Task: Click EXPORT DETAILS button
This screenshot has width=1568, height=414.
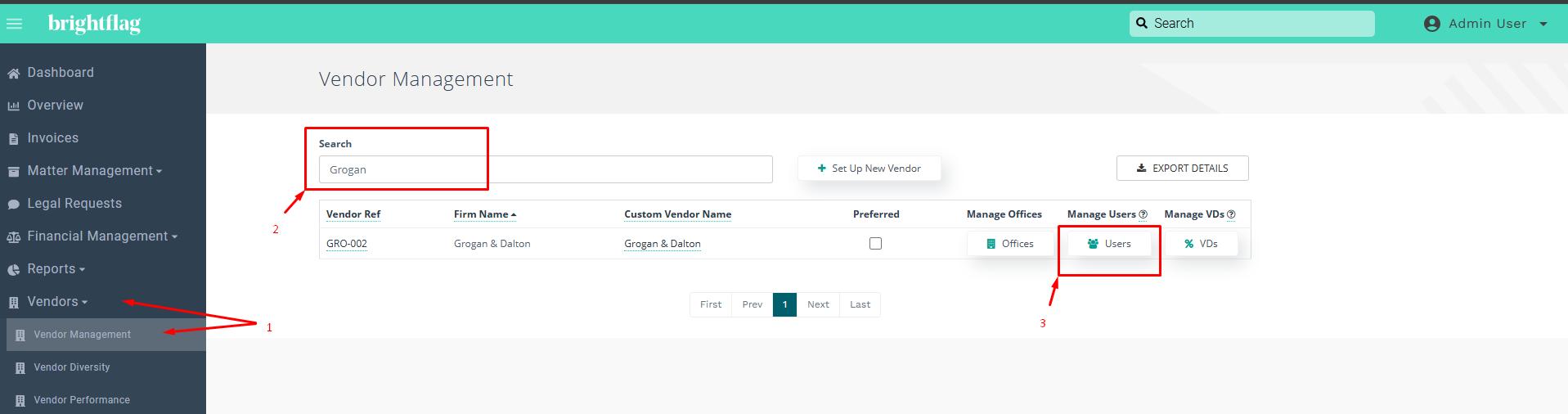Action: [x=1182, y=169]
